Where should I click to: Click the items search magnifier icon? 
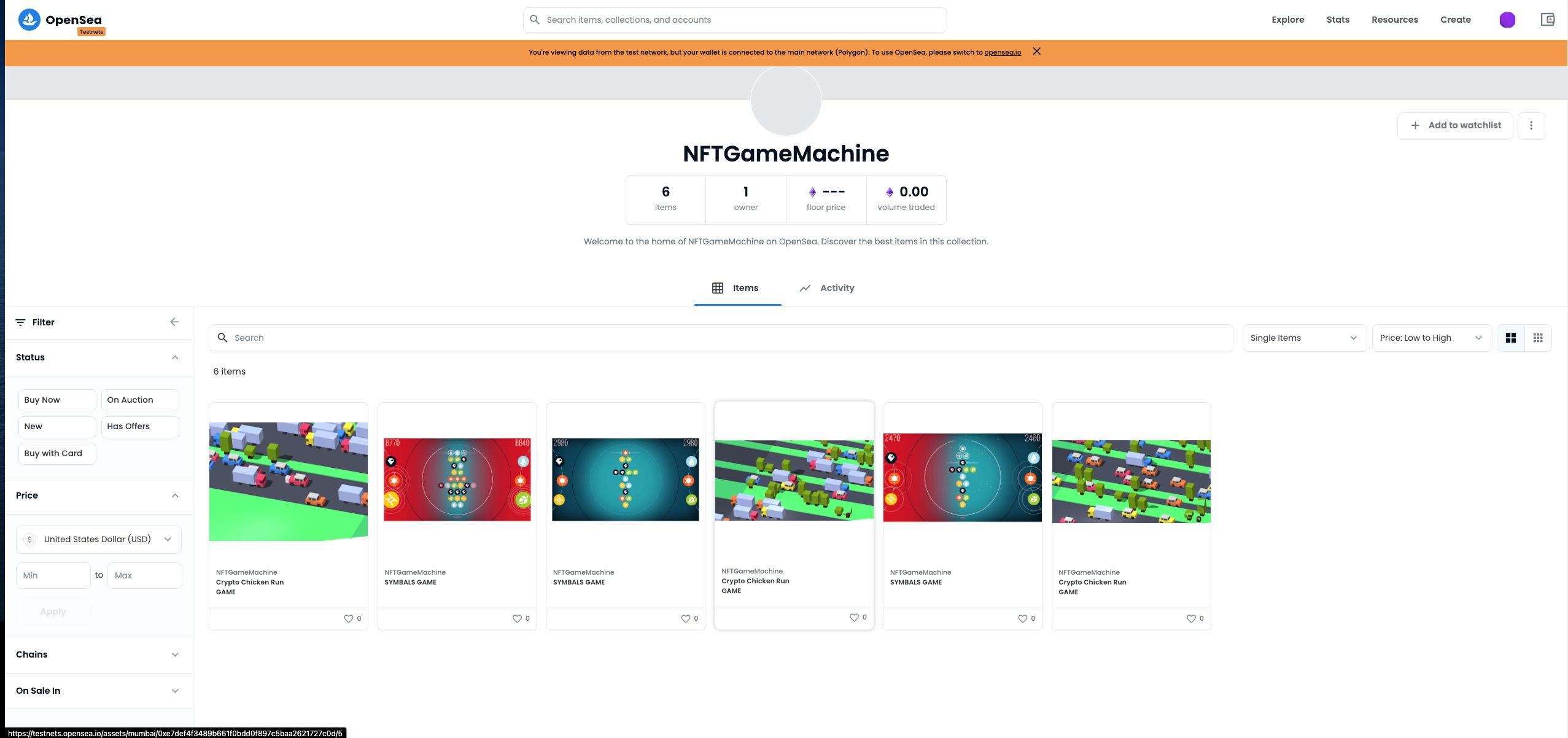pyautogui.click(x=222, y=338)
